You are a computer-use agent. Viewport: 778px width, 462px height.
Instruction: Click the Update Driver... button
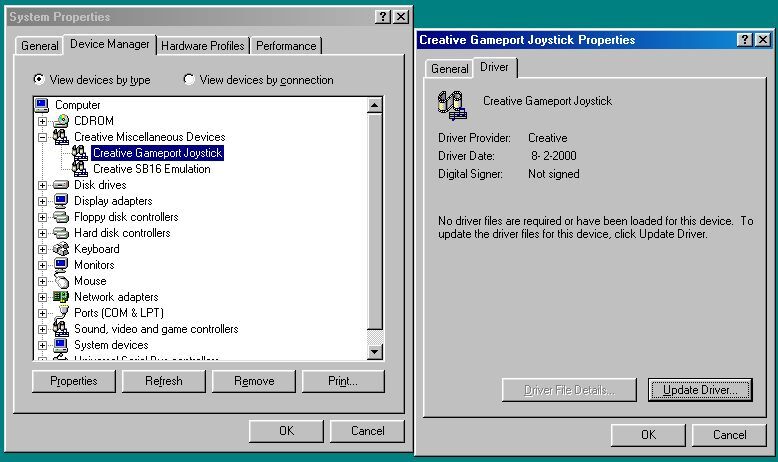(x=700, y=390)
